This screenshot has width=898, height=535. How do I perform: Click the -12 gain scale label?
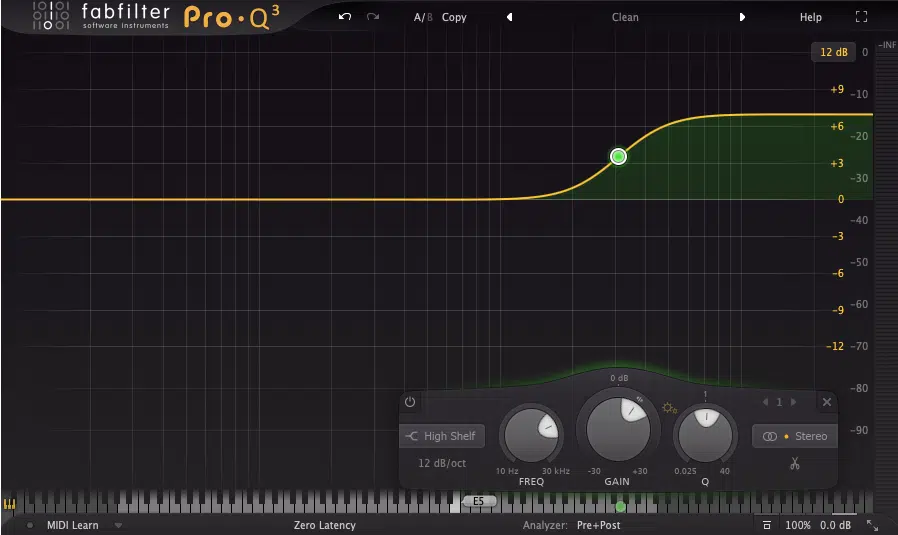(835, 346)
